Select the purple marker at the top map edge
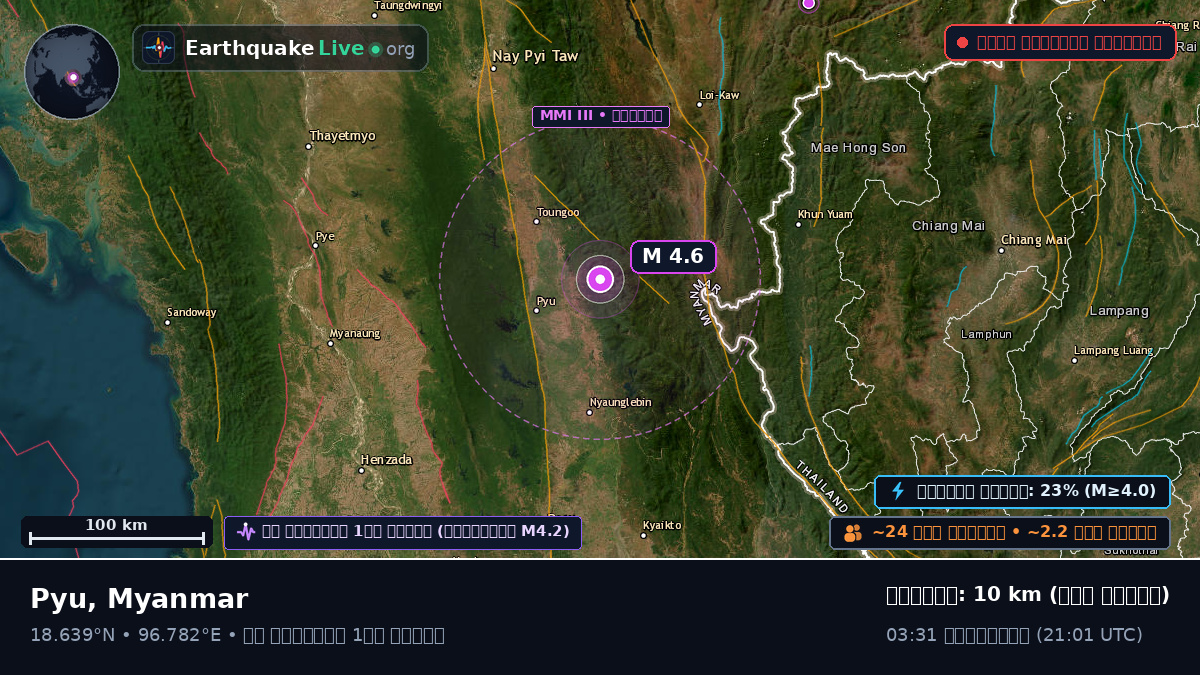The width and height of the screenshot is (1200, 675). coord(808,4)
